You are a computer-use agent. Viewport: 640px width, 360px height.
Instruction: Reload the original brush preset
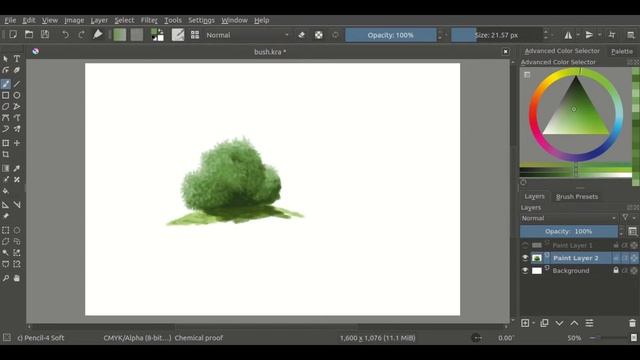click(335, 35)
